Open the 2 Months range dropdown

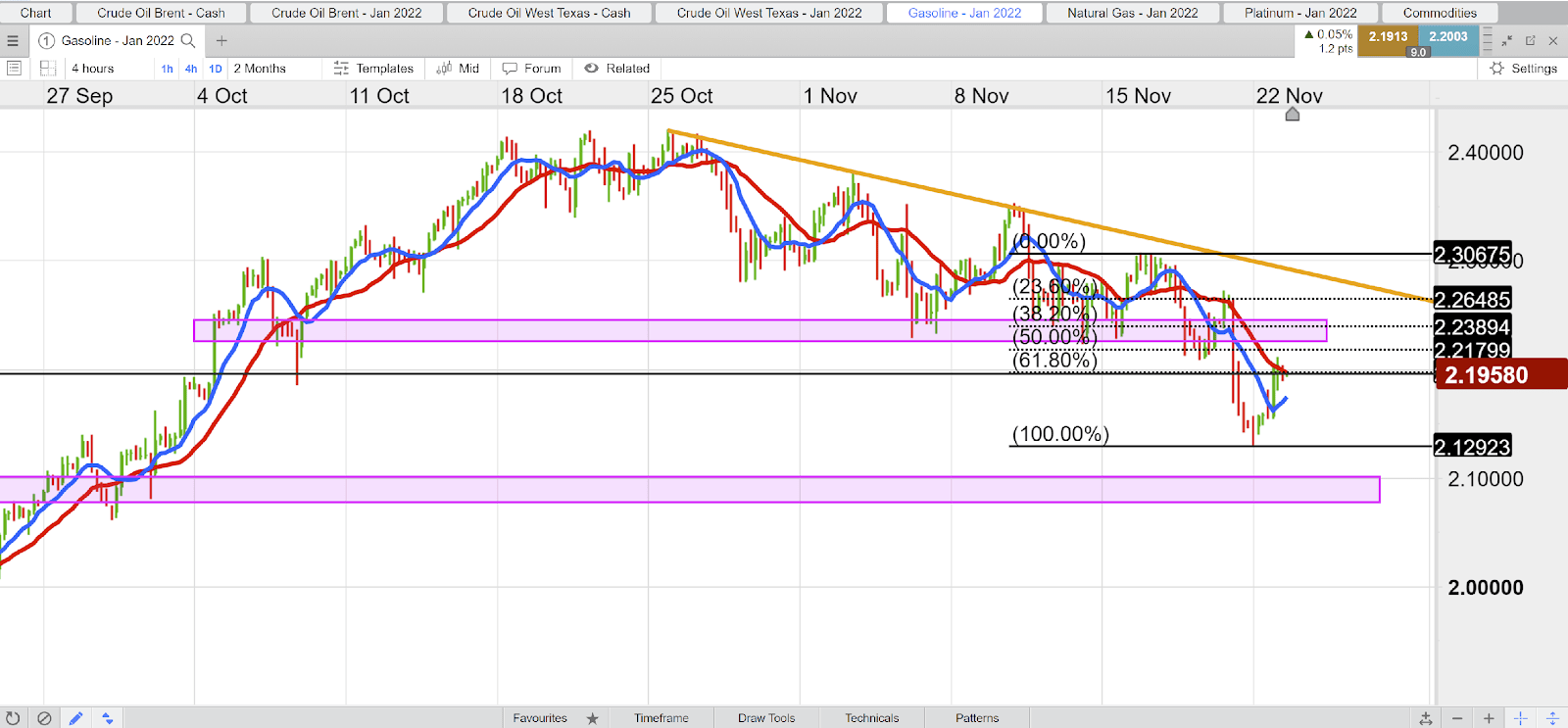pyautogui.click(x=260, y=69)
